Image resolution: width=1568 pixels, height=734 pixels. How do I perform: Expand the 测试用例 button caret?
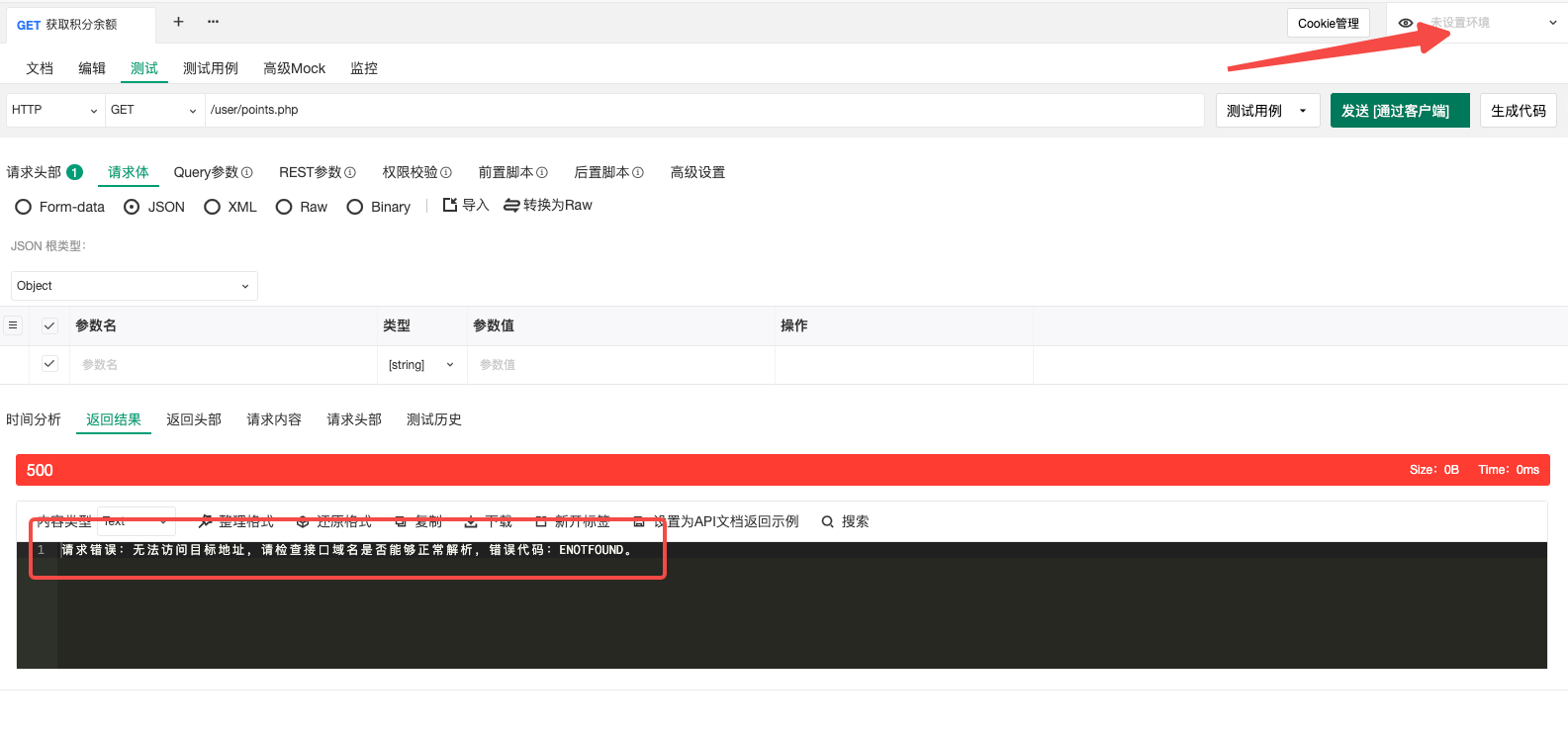point(1303,111)
